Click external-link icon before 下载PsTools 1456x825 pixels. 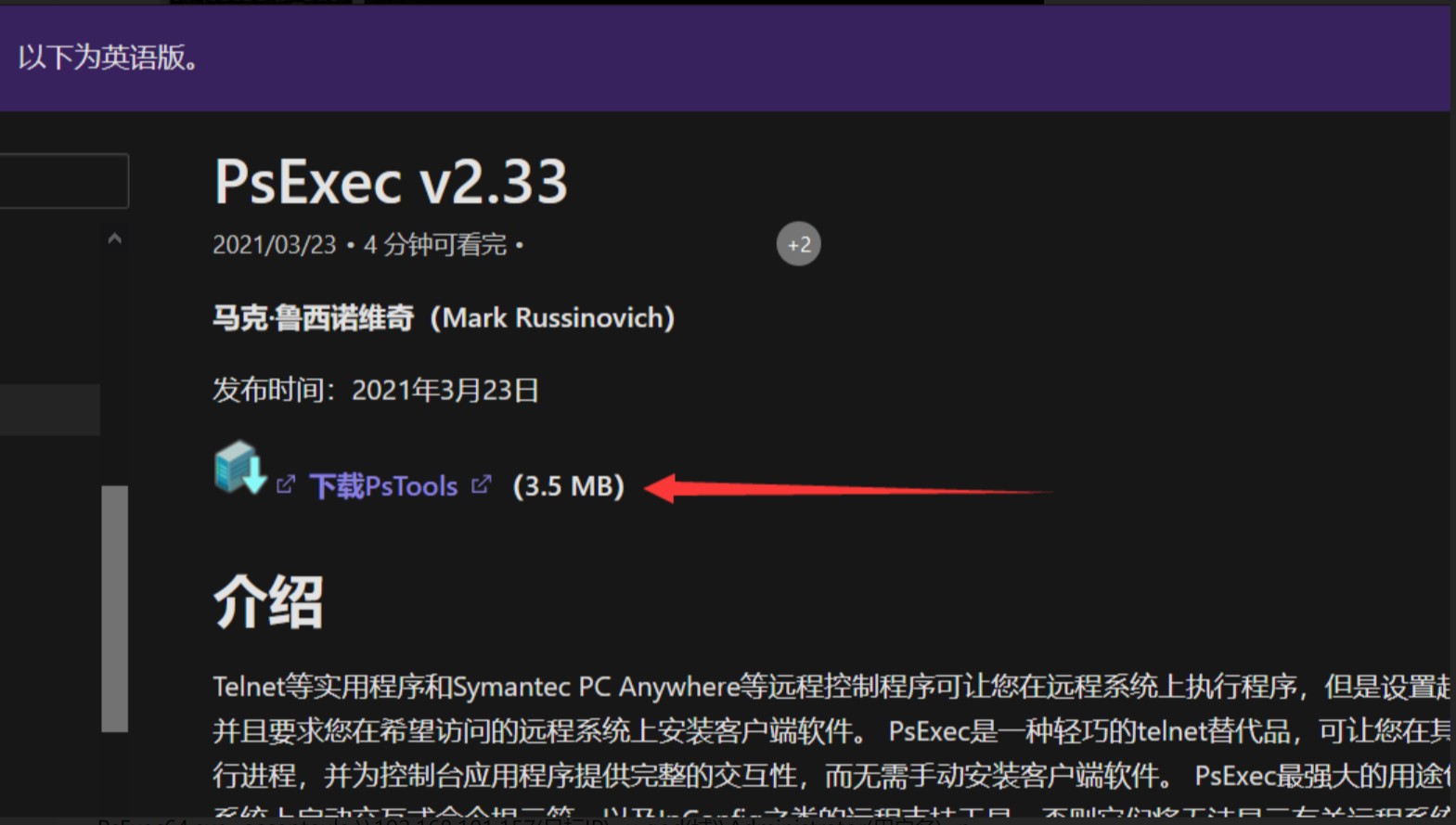click(x=286, y=484)
